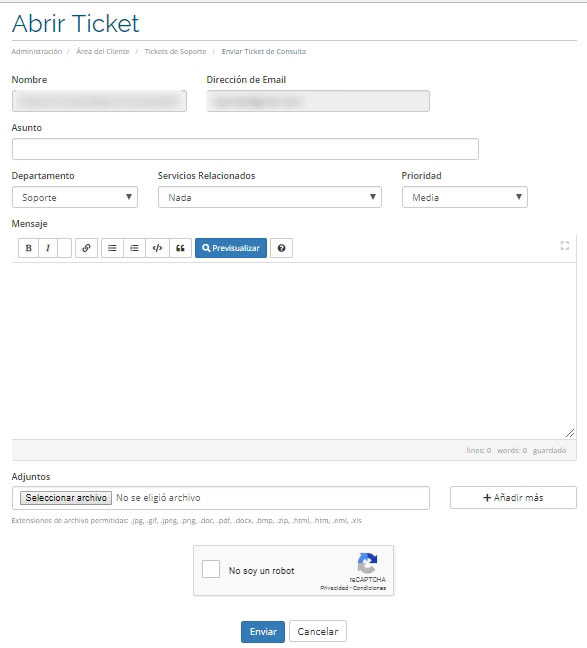Screen dimensions: 587x648
Task: Toggle fullscreen mode of the message editor
Action: (565, 245)
